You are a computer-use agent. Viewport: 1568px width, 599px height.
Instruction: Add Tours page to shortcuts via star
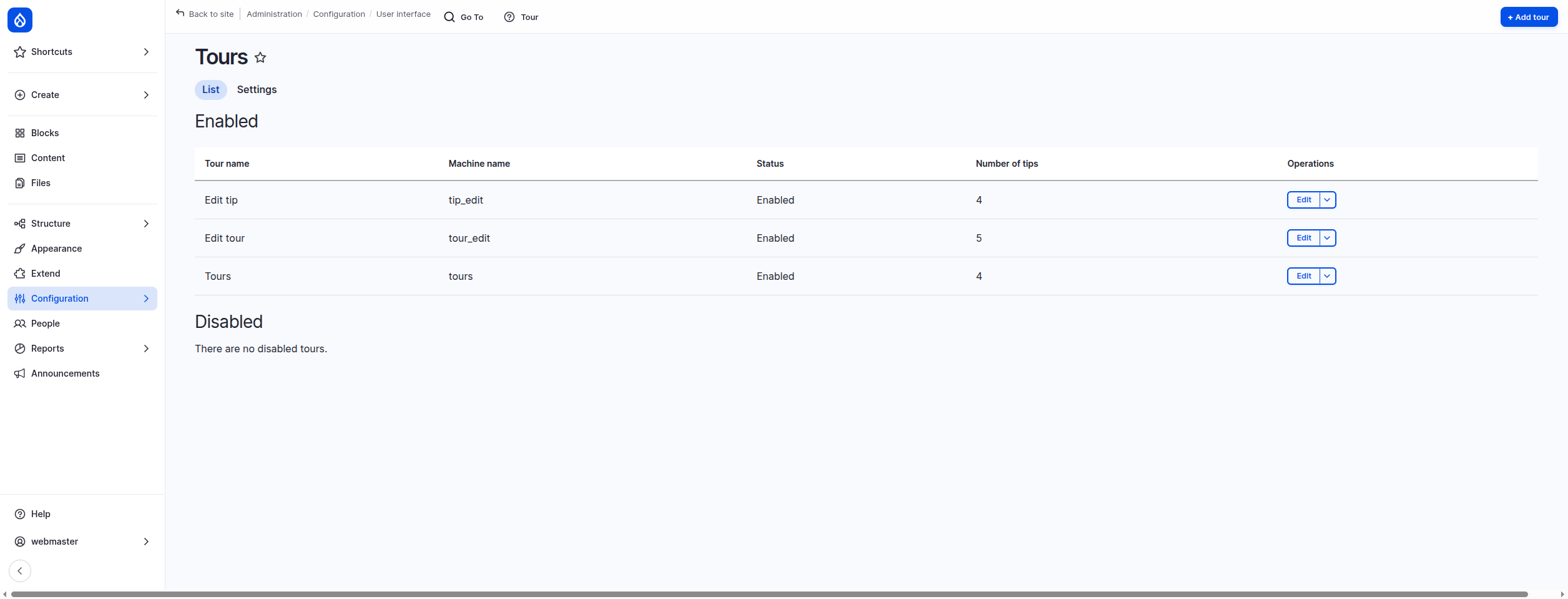[260, 57]
